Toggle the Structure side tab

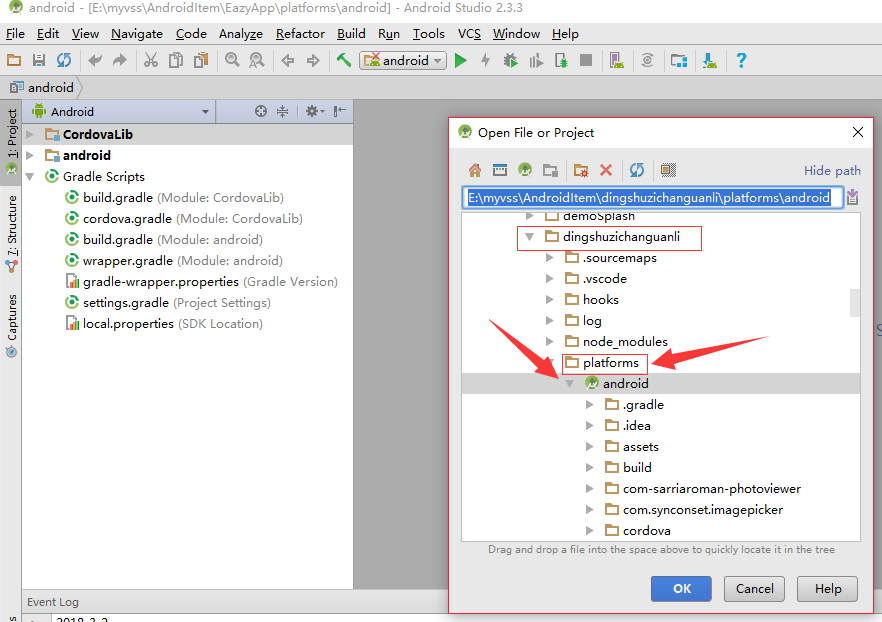point(11,233)
